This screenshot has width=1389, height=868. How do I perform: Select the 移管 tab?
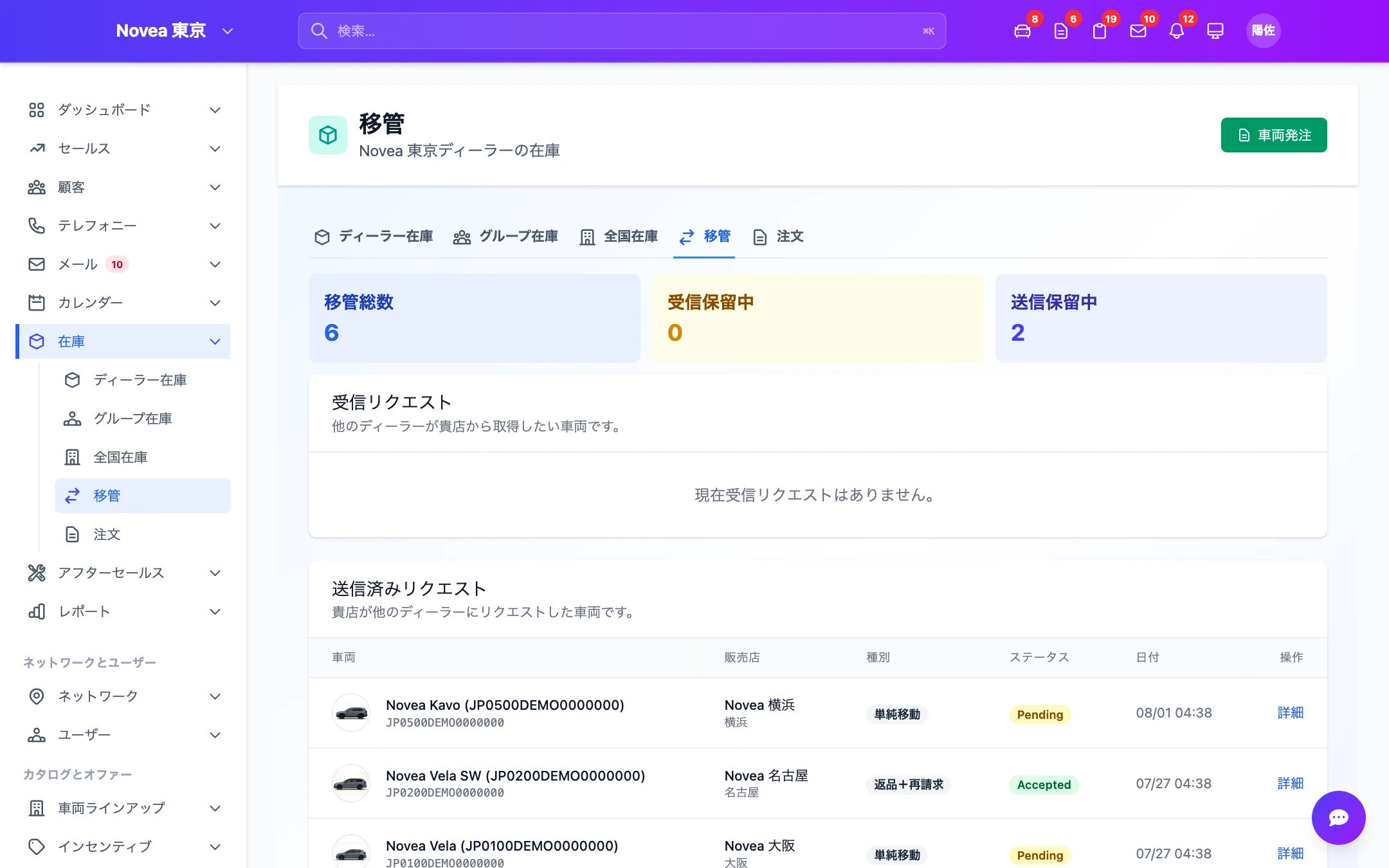tap(704, 237)
